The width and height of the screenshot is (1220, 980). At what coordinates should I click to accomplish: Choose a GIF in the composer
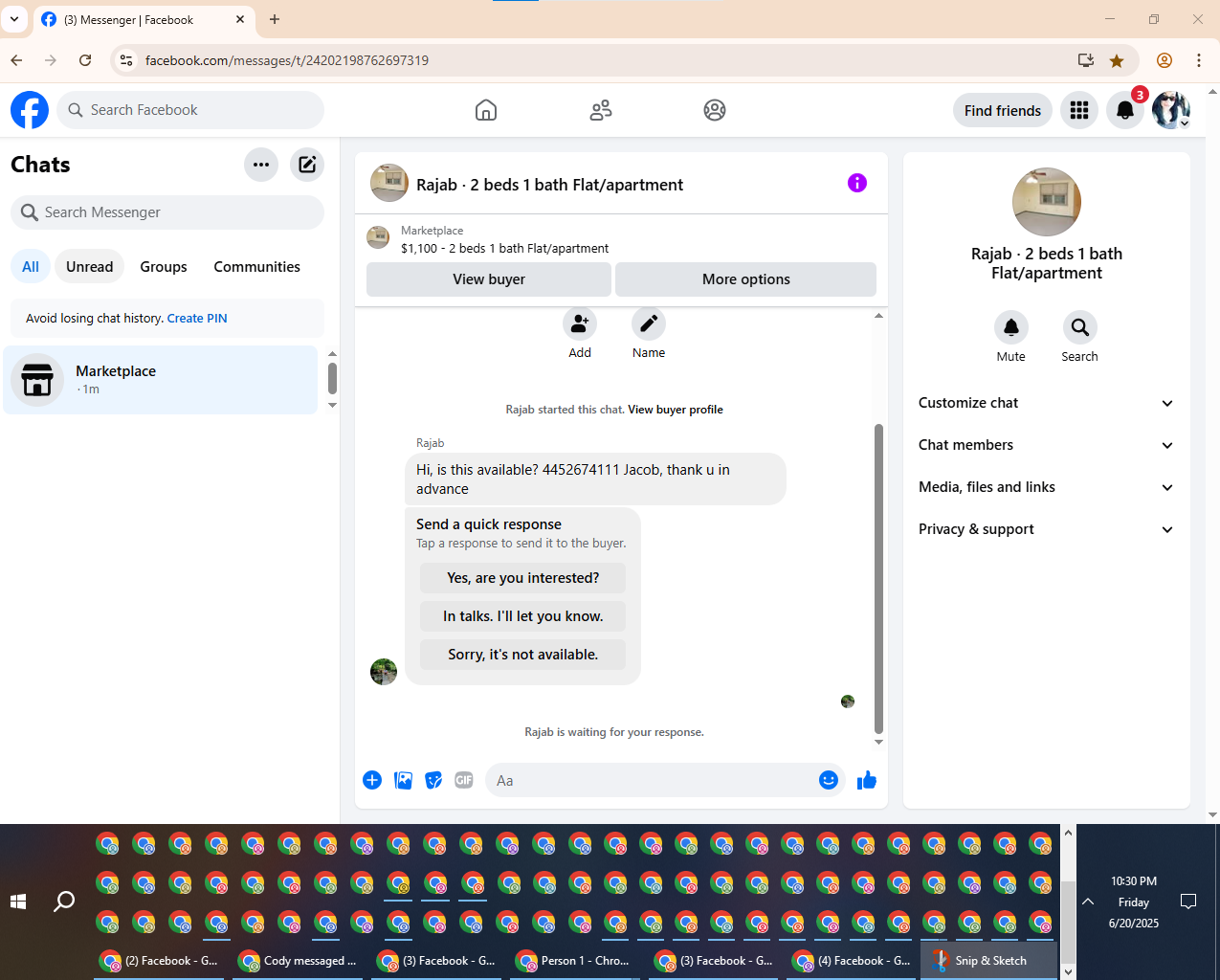pos(464,780)
